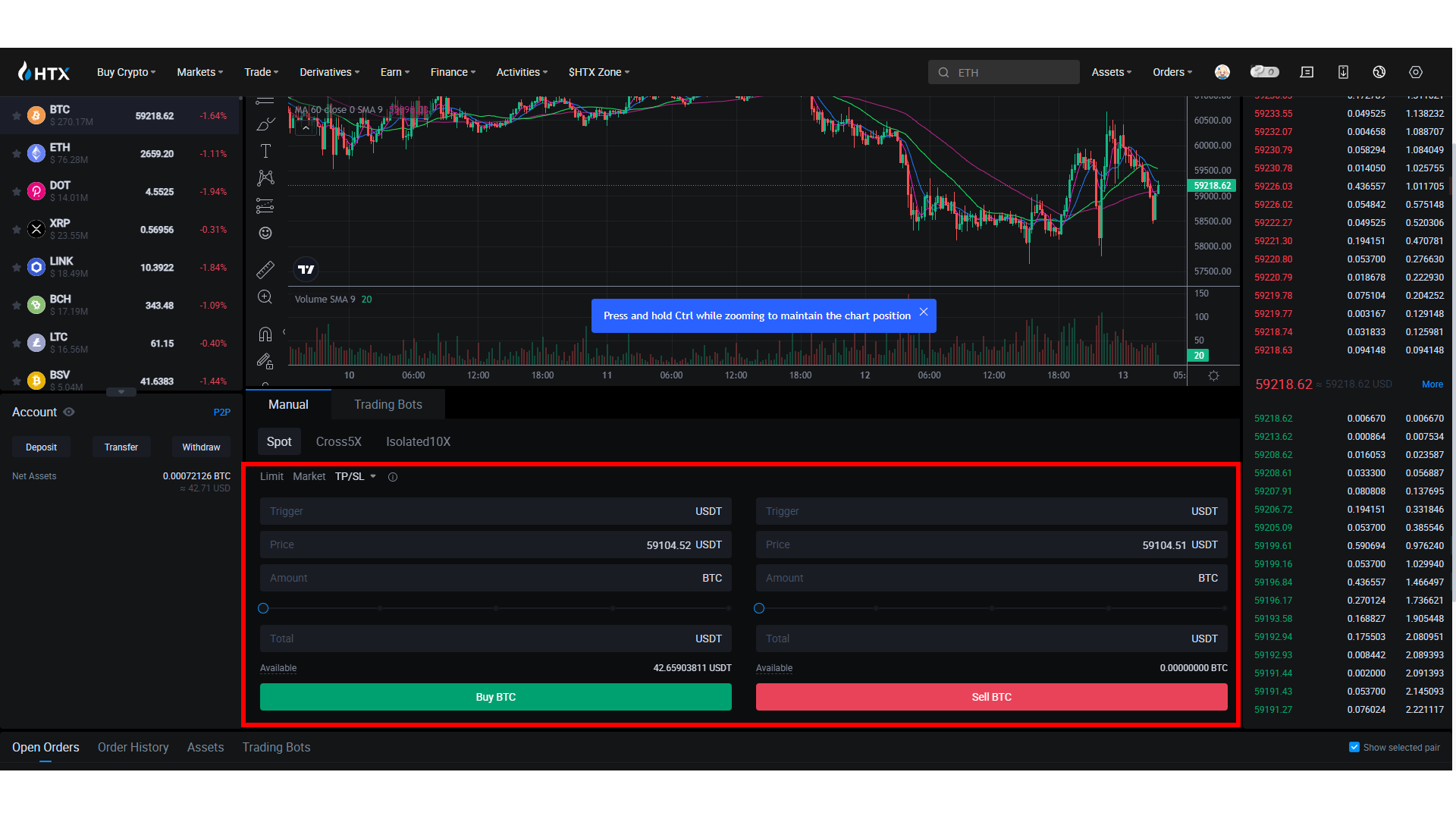The image size is (1456, 819).
Task: Click the Deposit button
Action: click(41, 447)
